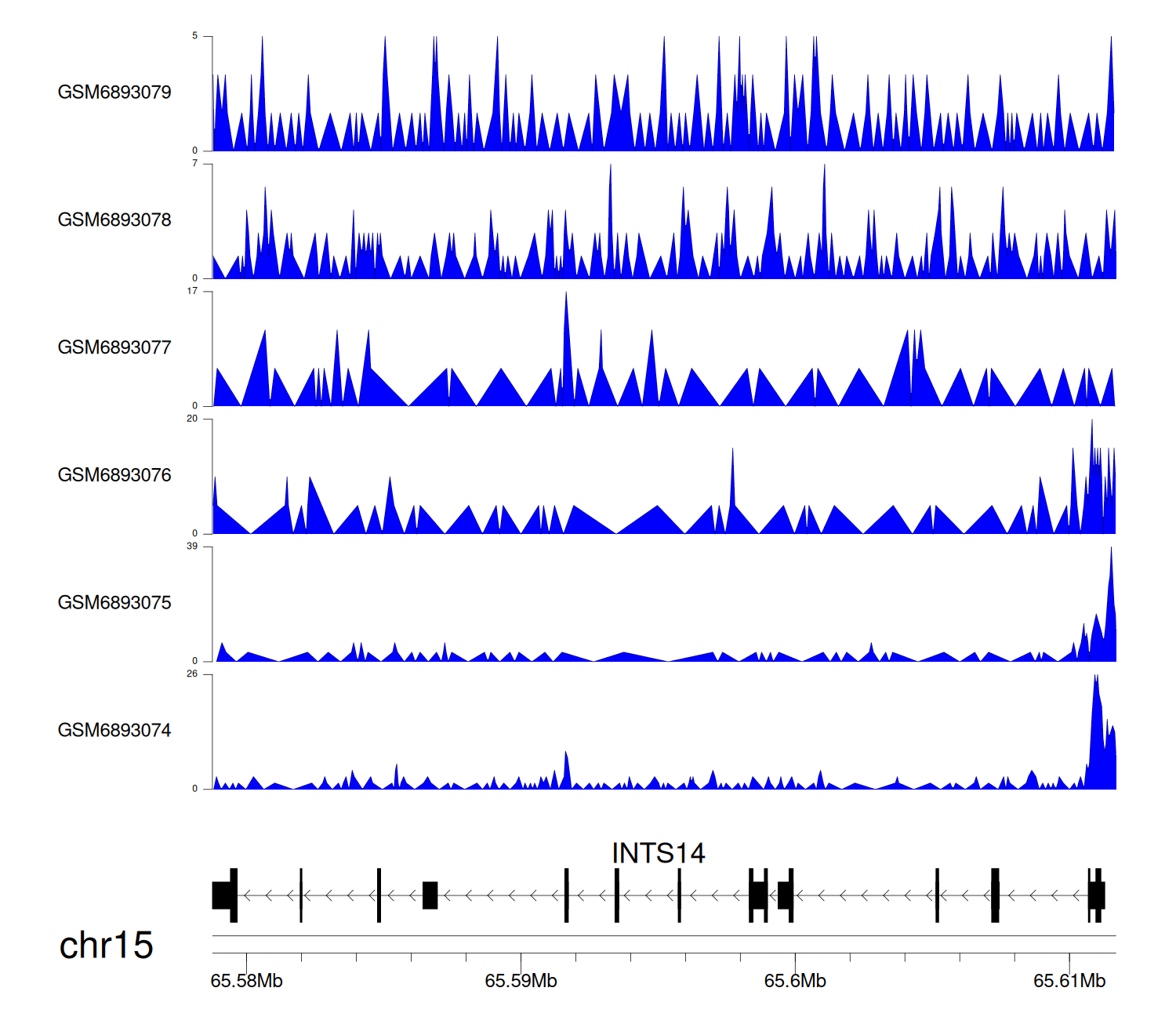1176x1035 pixels.
Task: Click the y-axis maximum 20 on GSM6893076
Action: point(192,419)
